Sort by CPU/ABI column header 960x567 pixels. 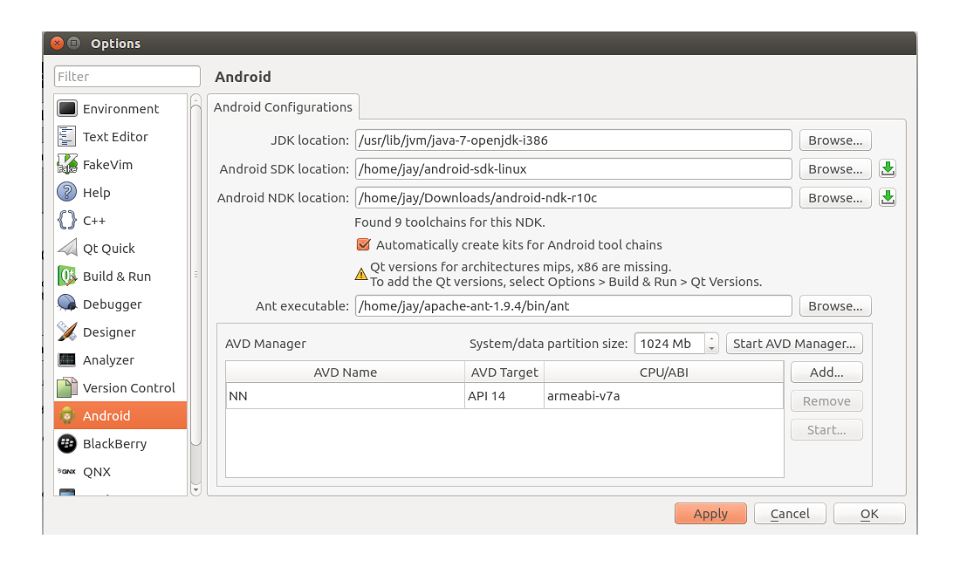tap(664, 372)
